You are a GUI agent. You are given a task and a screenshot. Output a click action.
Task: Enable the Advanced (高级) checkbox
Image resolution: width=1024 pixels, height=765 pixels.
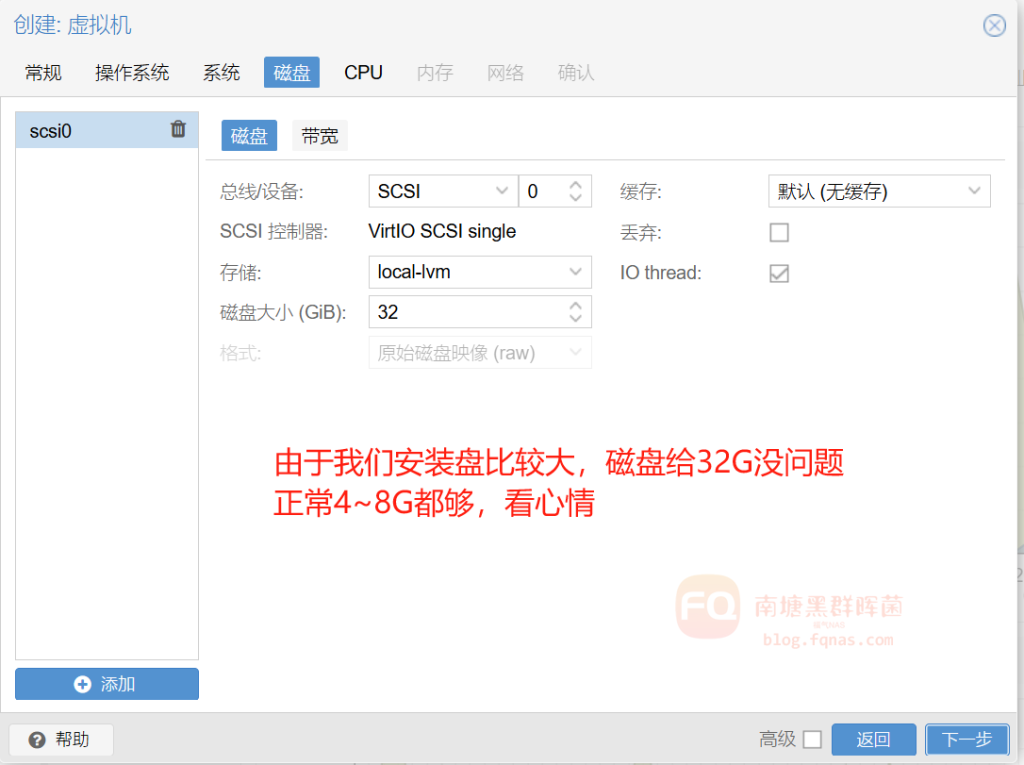click(x=812, y=739)
